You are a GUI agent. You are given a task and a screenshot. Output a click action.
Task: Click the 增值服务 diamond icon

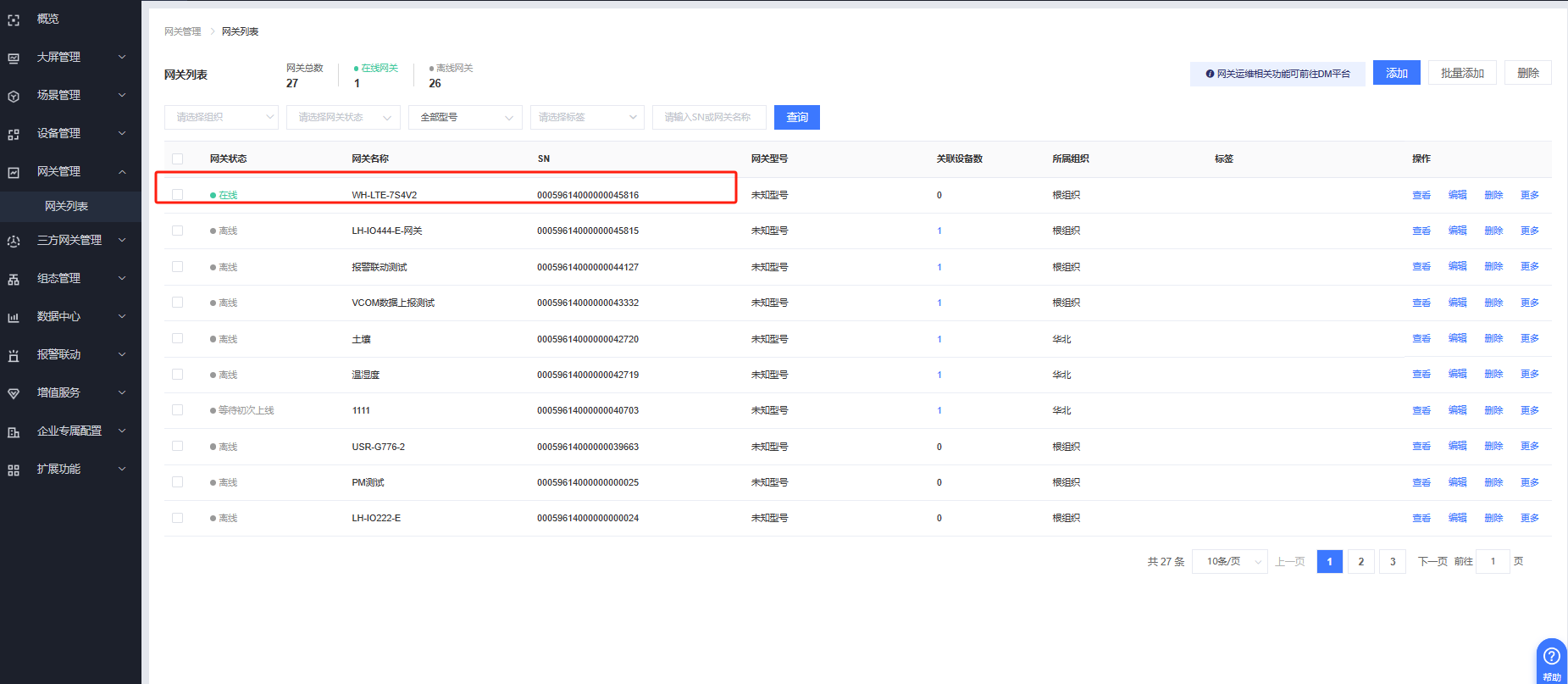(x=14, y=393)
